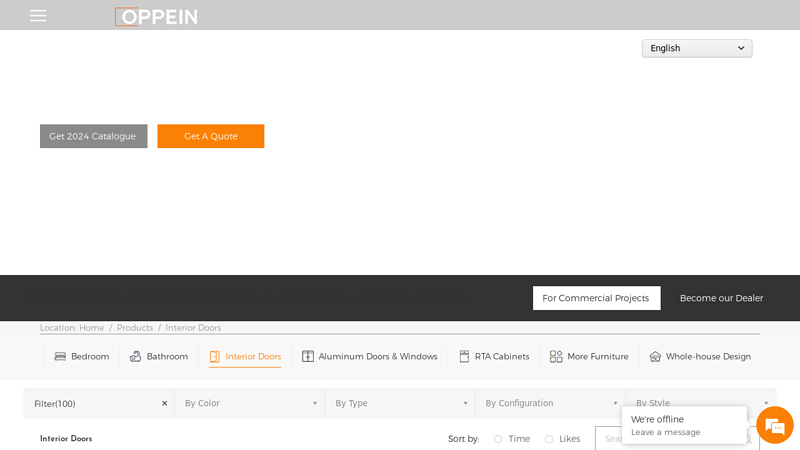Click the Become our Dealer link
Image resolution: width=800 pixels, height=450 pixels.
pyautogui.click(x=721, y=298)
